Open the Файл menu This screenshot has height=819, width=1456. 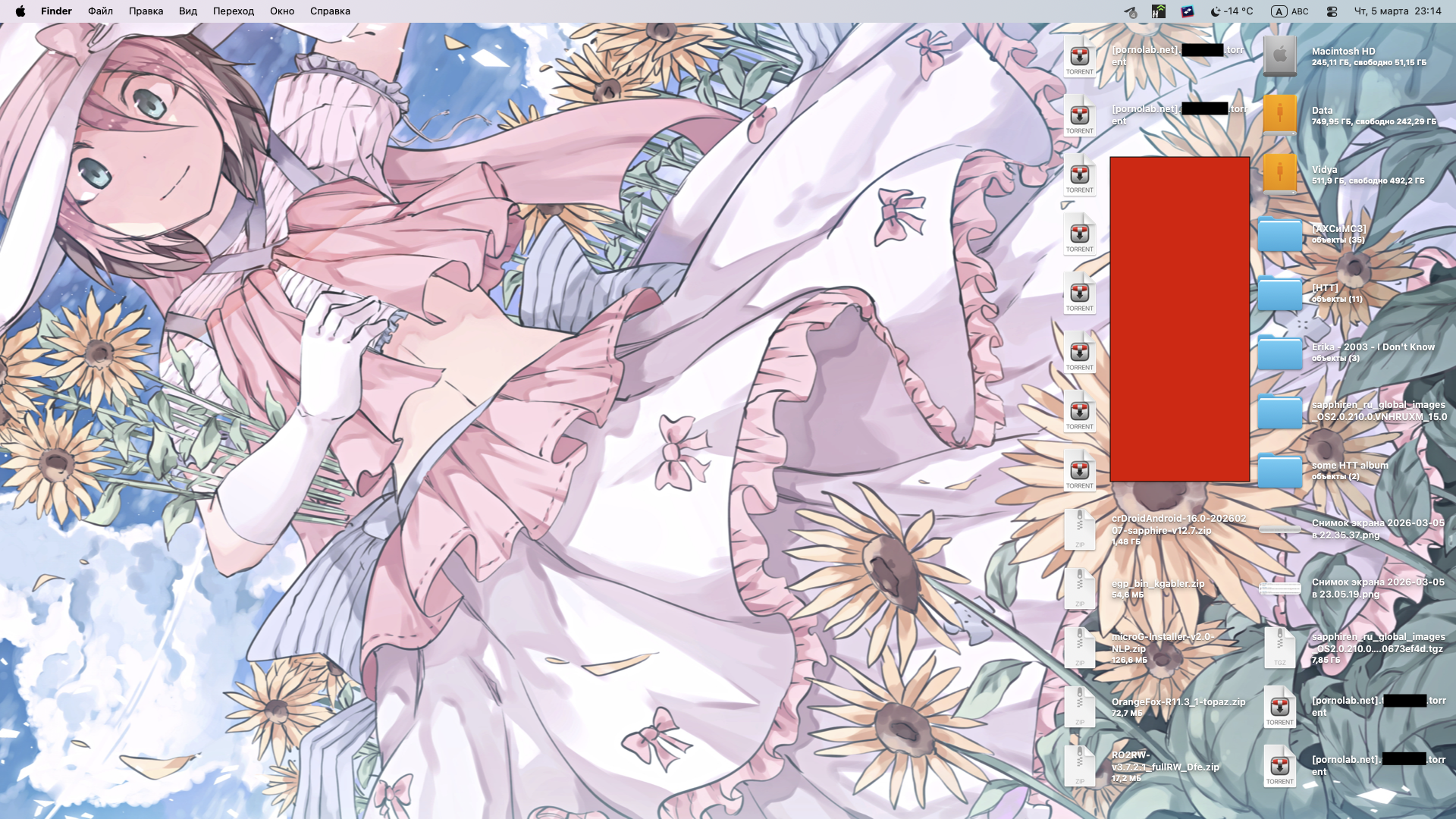100,11
